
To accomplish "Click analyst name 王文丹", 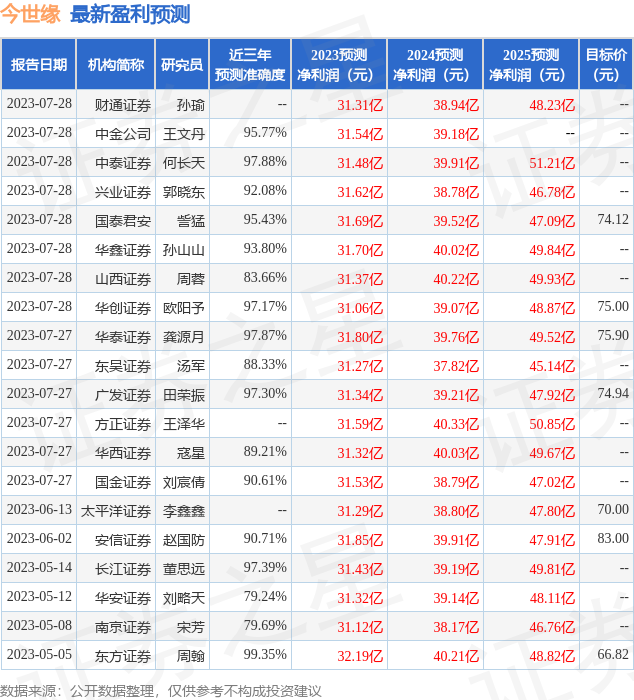I will [184, 134].
